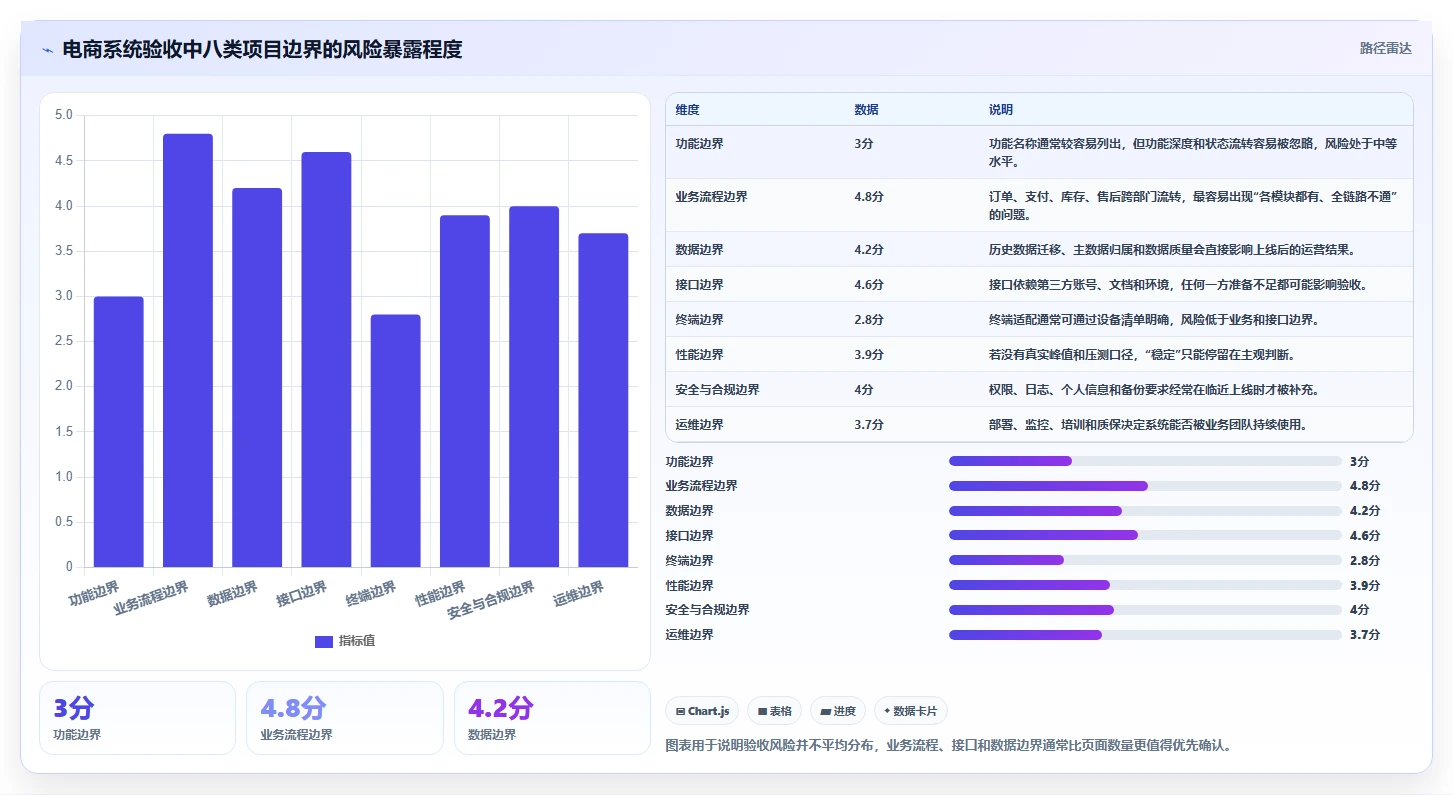Click the page title 电商系统验收中八类项目边界
The height and width of the screenshot is (795, 1453).
point(262,49)
